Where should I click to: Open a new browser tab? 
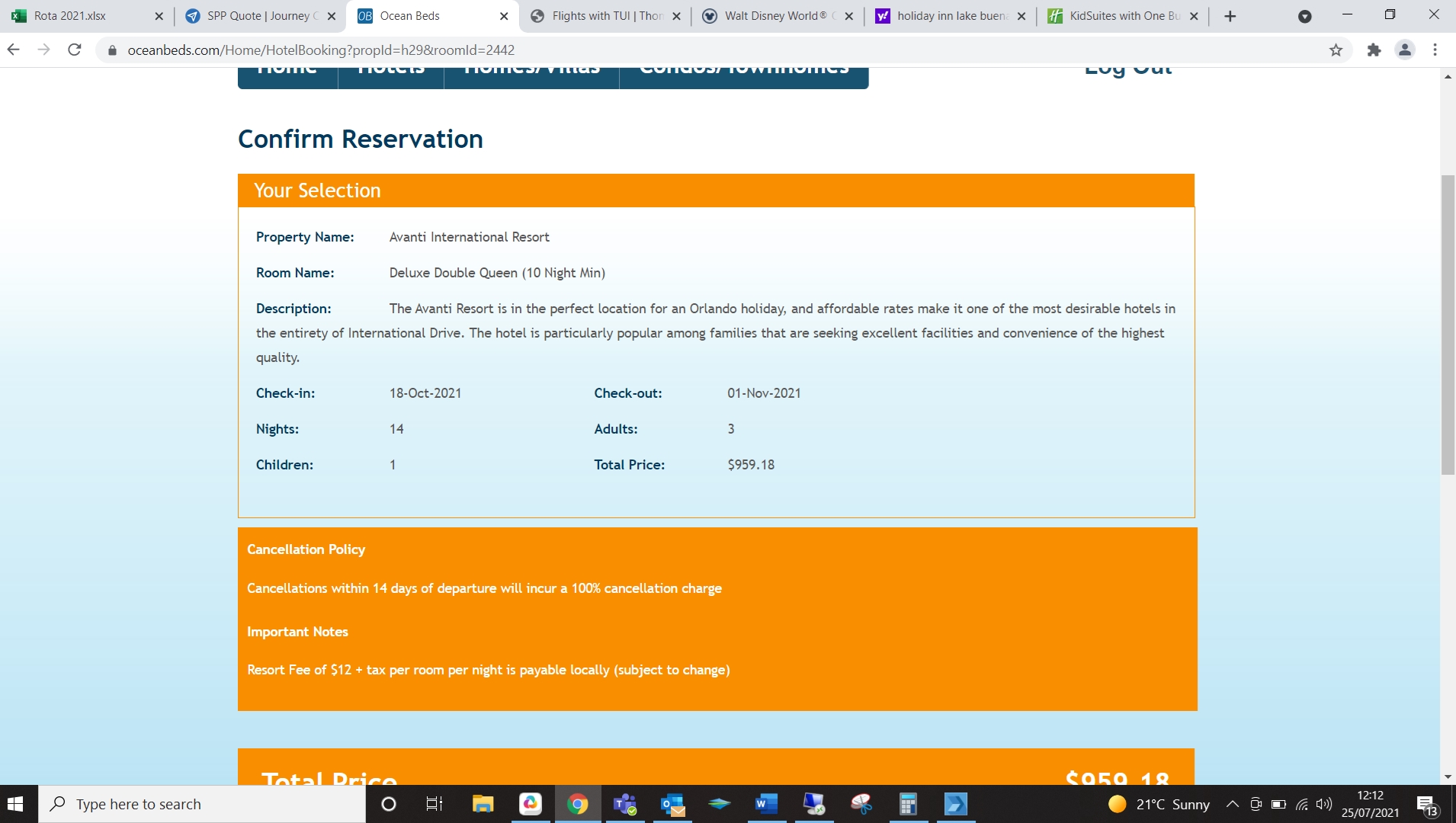(x=1230, y=16)
